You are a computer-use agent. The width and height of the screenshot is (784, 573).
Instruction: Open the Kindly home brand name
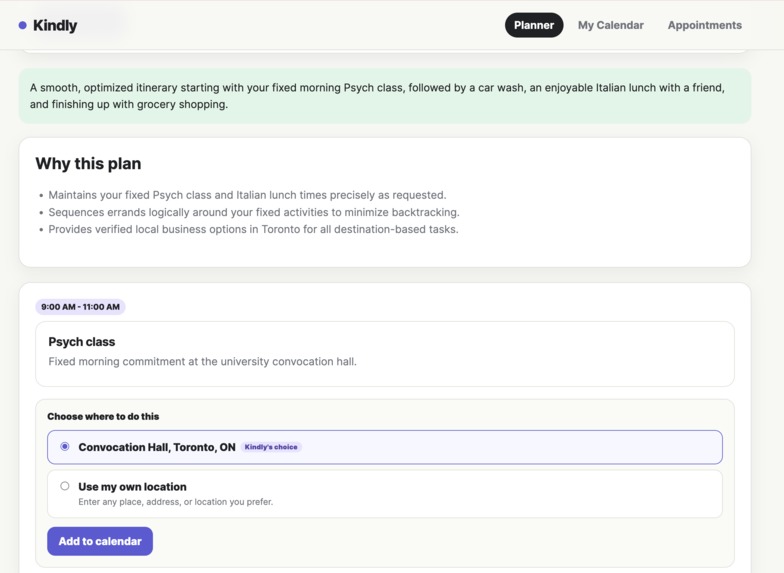[55, 26]
